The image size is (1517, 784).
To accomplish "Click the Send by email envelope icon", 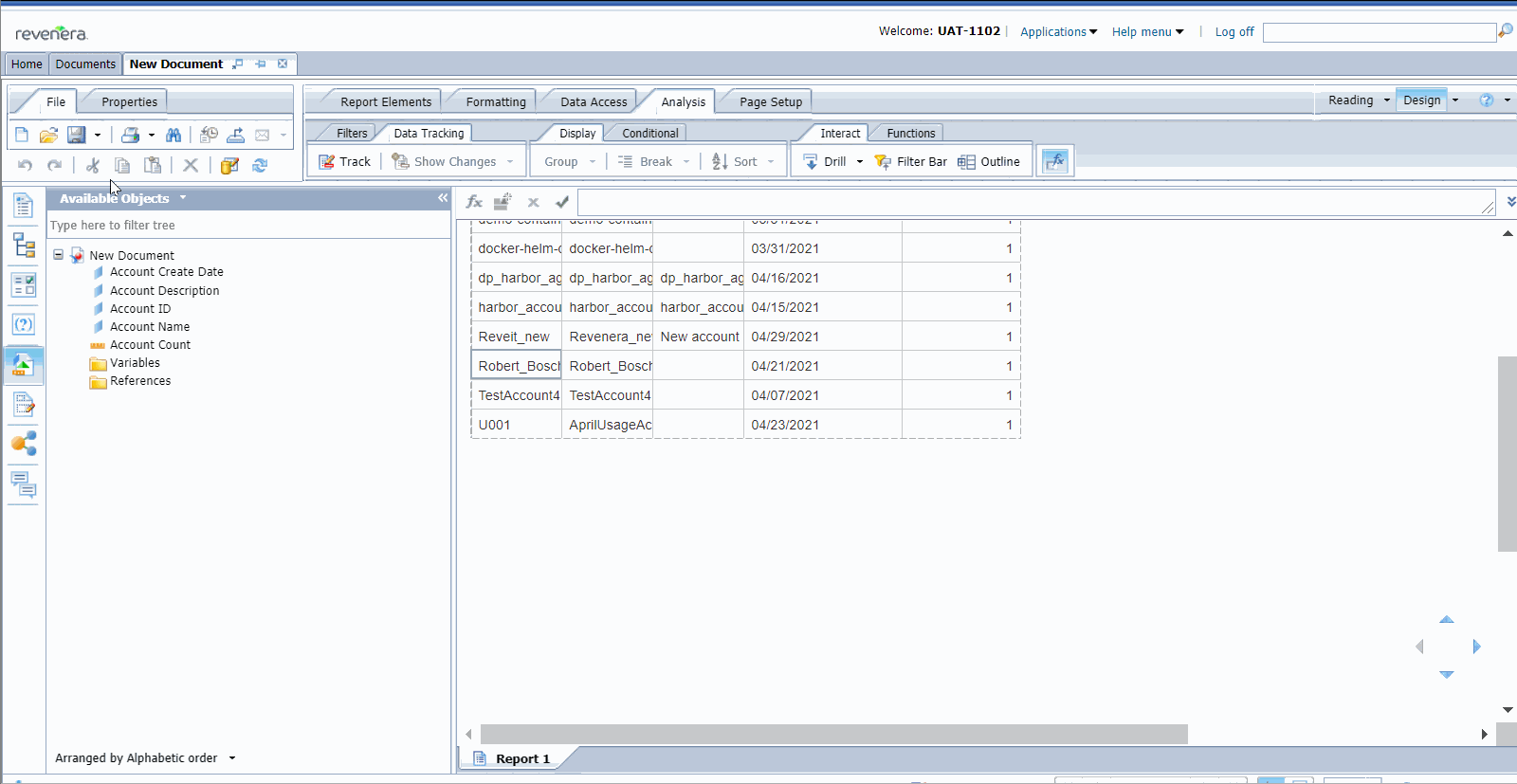I will click(x=263, y=135).
